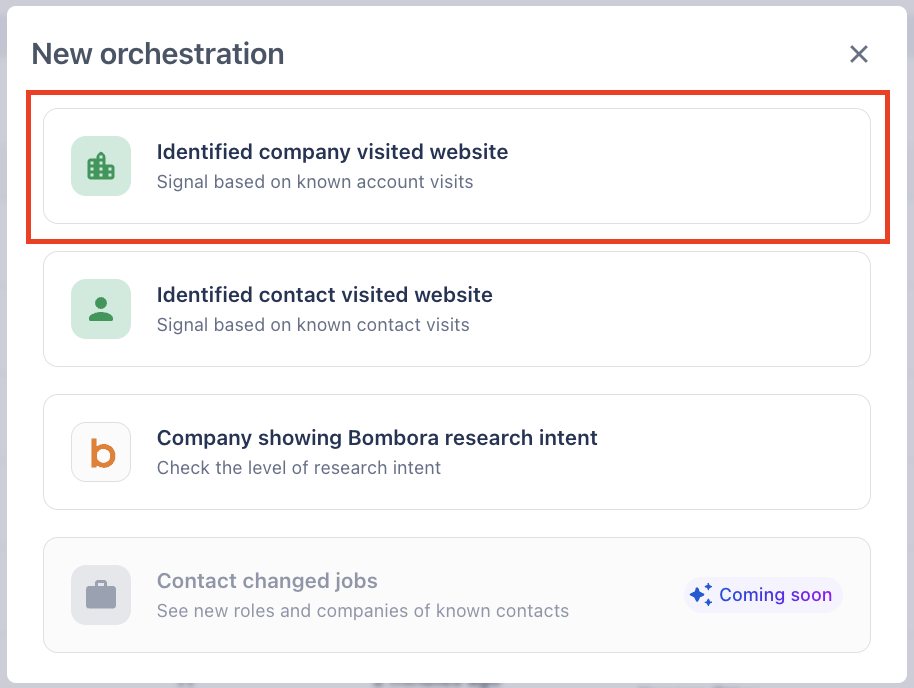The width and height of the screenshot is (914, 688).
Task: Click 'Check the level of research intent' text
Action: point(298,467)
